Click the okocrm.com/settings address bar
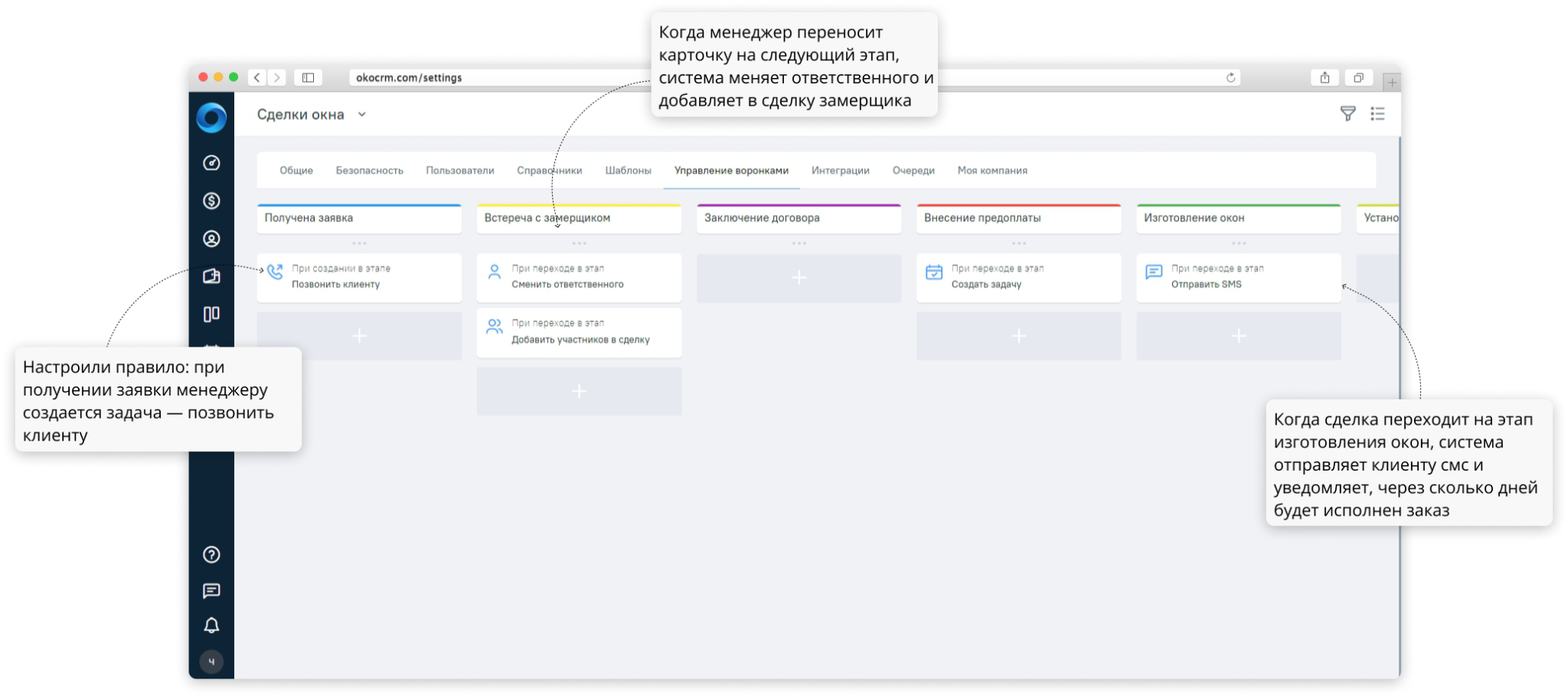Image resolution: width=1568 pixels, height=697 pixels. coord(795,77)
